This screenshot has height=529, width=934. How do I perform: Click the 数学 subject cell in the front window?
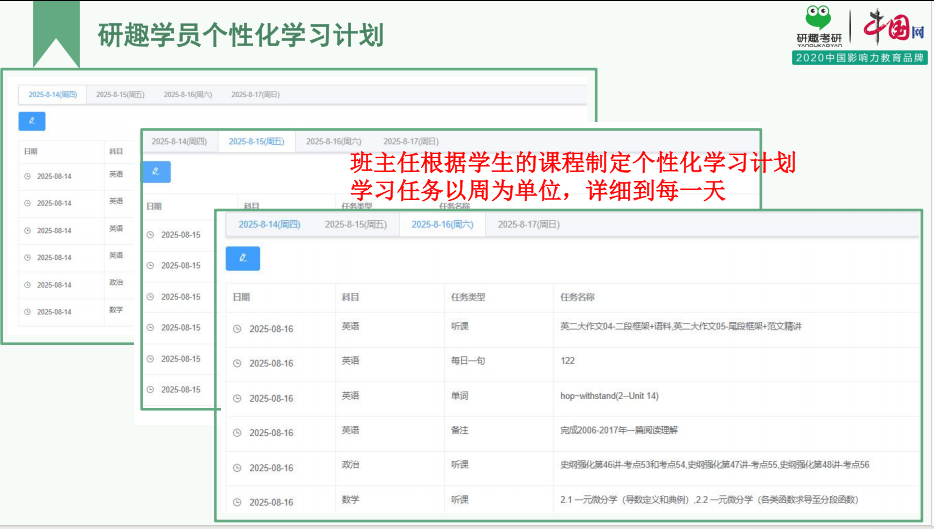point(350,500)
